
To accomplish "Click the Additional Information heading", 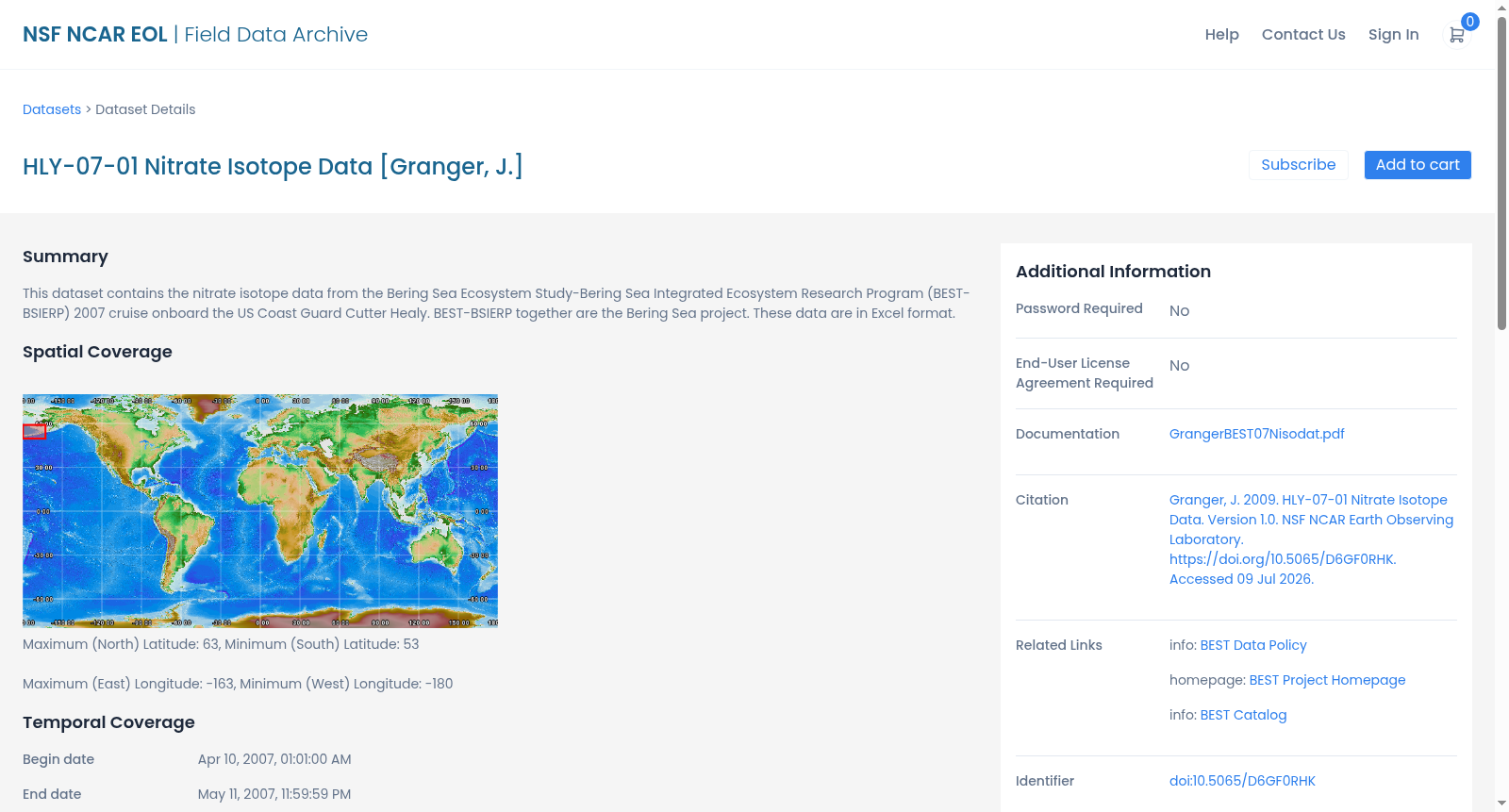I will (x=1113, y=272).
